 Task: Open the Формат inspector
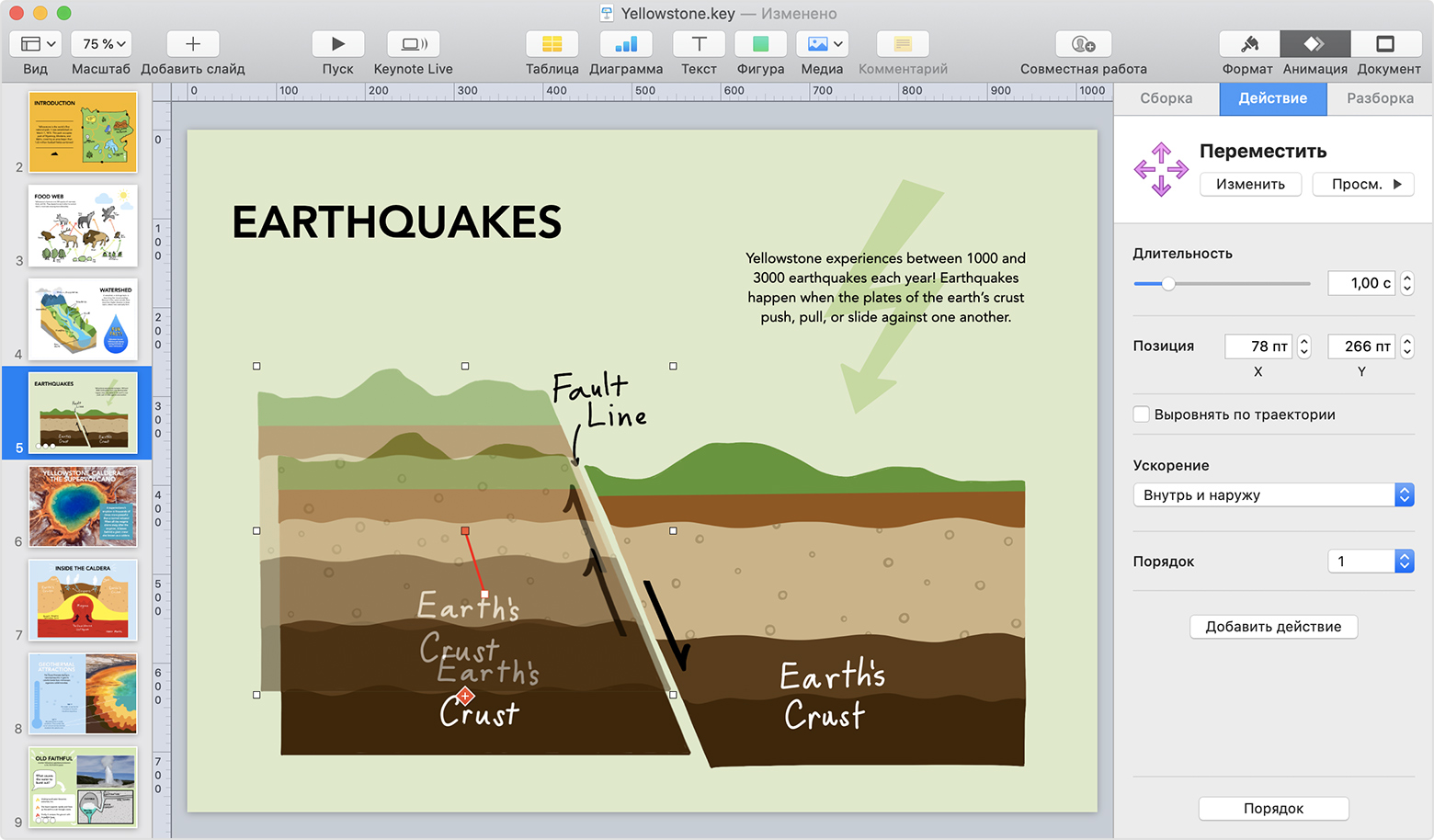1248,44
